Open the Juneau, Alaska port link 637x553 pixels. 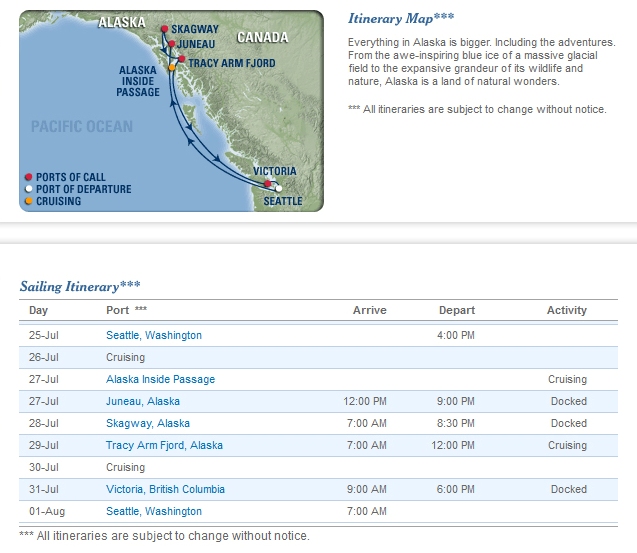143,401
